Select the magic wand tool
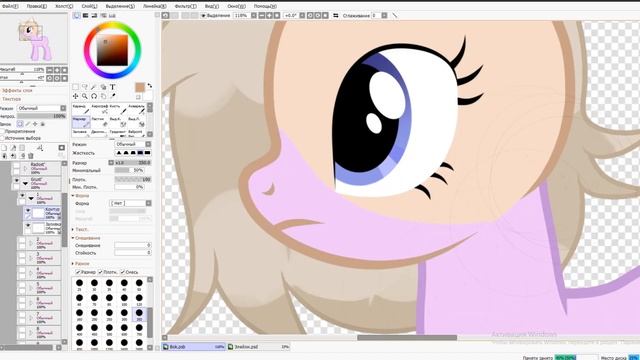The image size is (640, 360). [94, 87]
